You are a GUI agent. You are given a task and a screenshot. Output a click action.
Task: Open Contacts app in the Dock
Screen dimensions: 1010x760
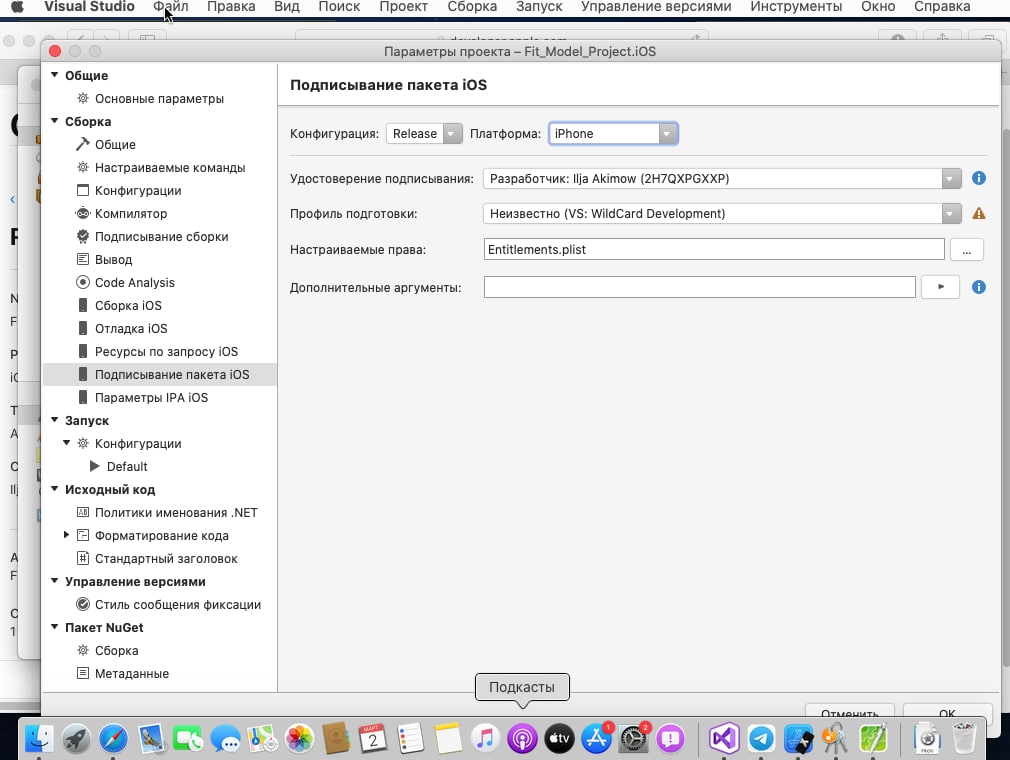click(336, 738)
